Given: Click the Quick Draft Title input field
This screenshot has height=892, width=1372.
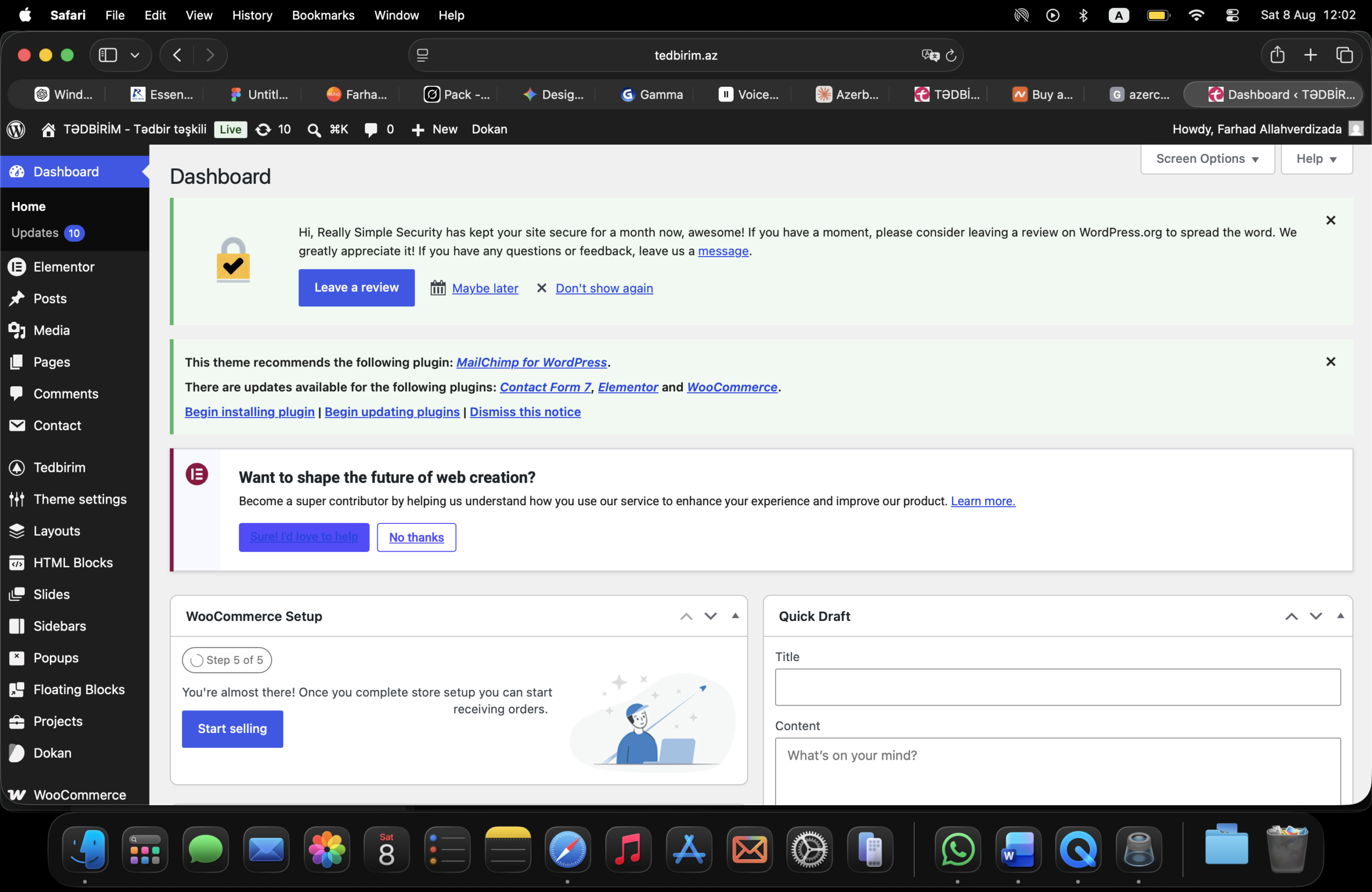Looking at the screenshot, I should [1057, 687].
